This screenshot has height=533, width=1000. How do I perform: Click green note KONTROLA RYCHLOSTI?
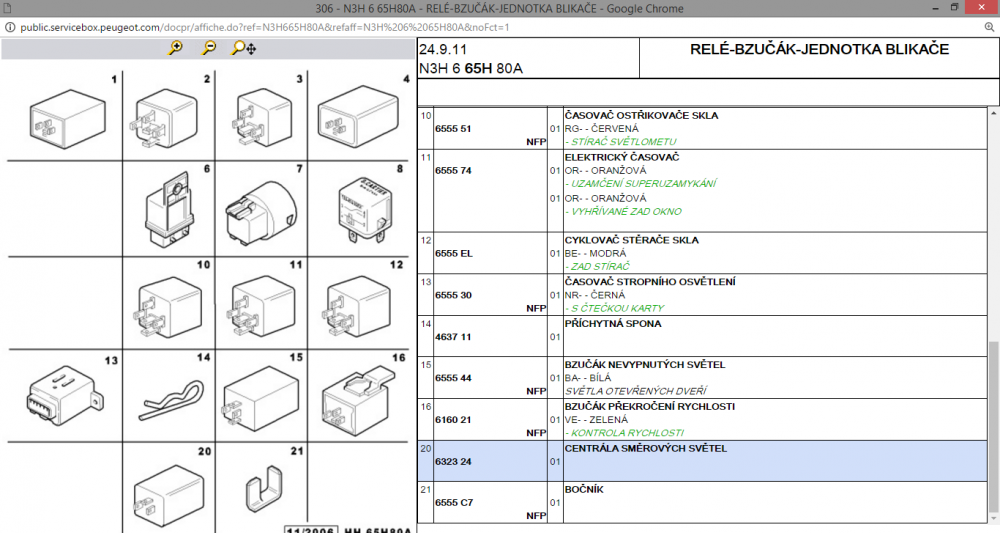[x=624, y=433]
